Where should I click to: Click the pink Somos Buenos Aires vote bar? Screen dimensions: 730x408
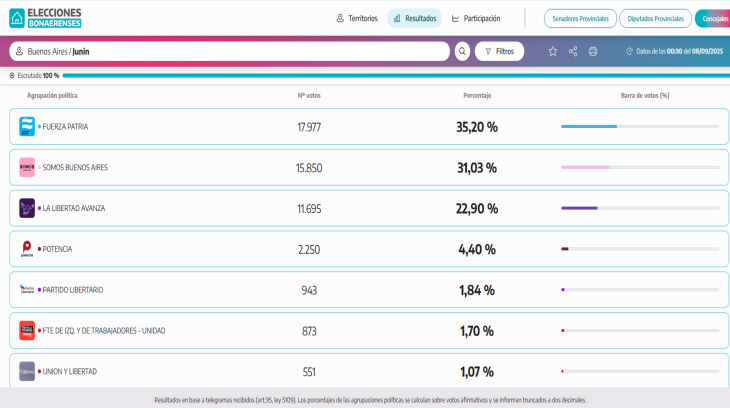[586, 167]
